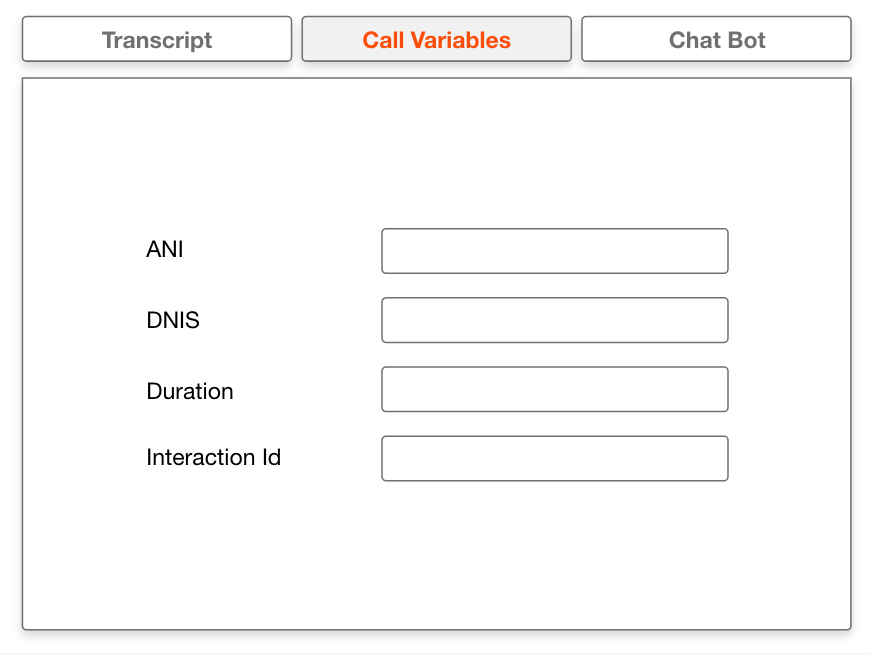The width and height of the screenshot is (870, 654).
Task: Place cursor in the Interaction Id box
Action: [554, 458]
